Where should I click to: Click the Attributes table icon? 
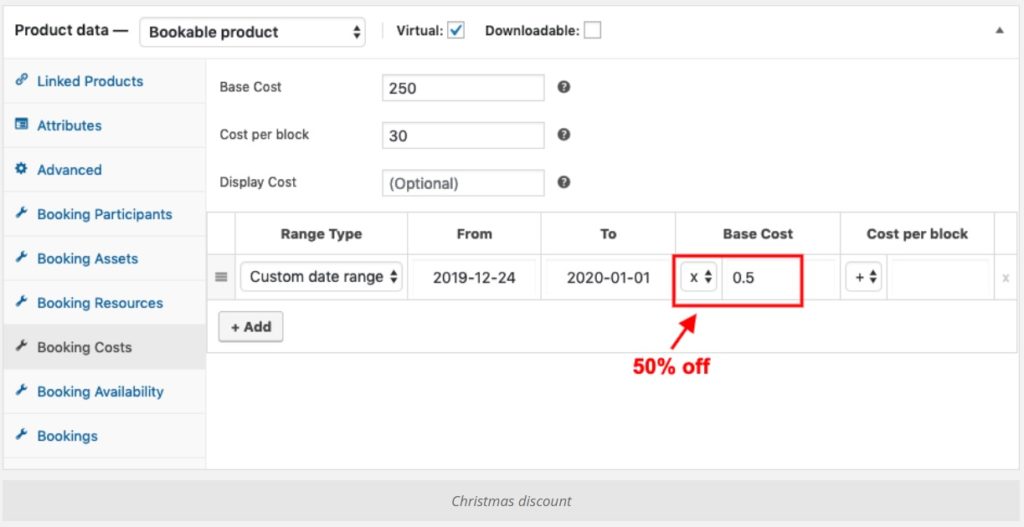coord(22,124)
